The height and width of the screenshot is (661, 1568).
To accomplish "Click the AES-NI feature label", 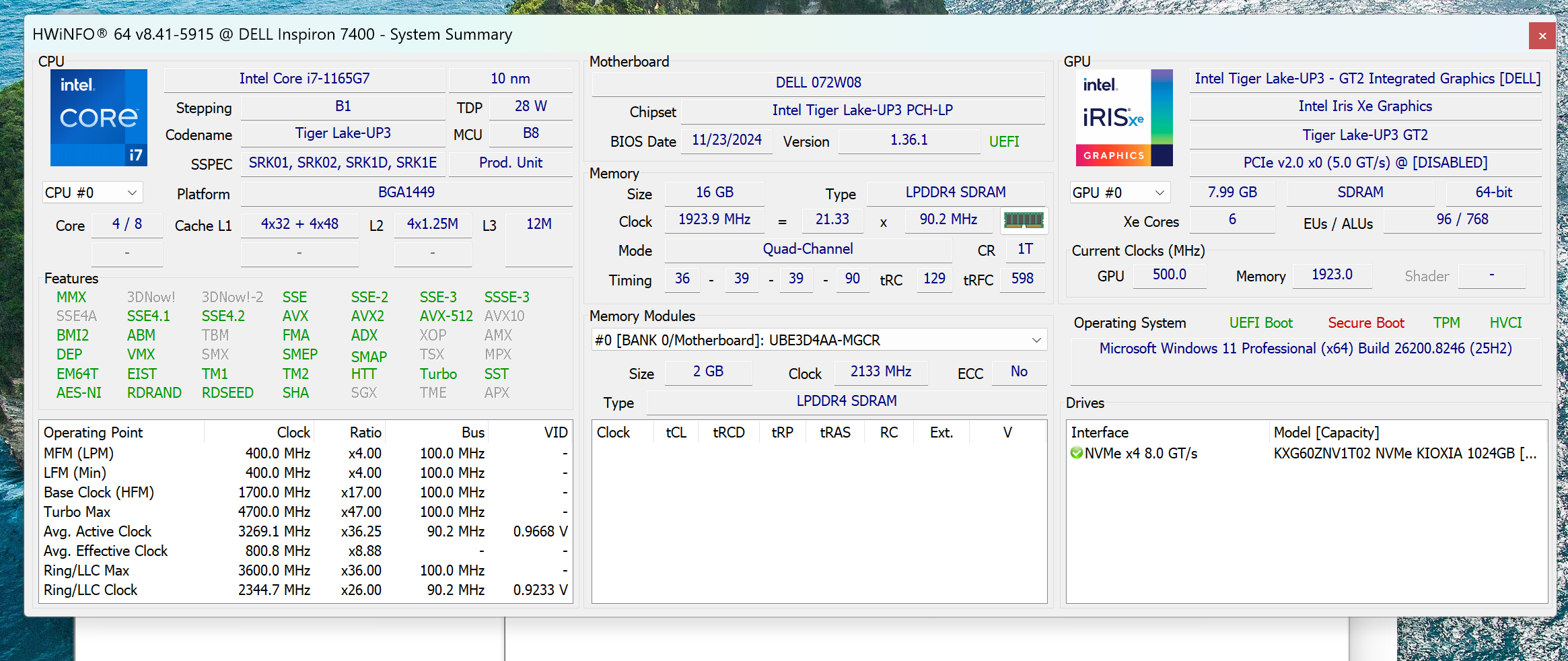I will pyautogui.click(x=79, y=393).
